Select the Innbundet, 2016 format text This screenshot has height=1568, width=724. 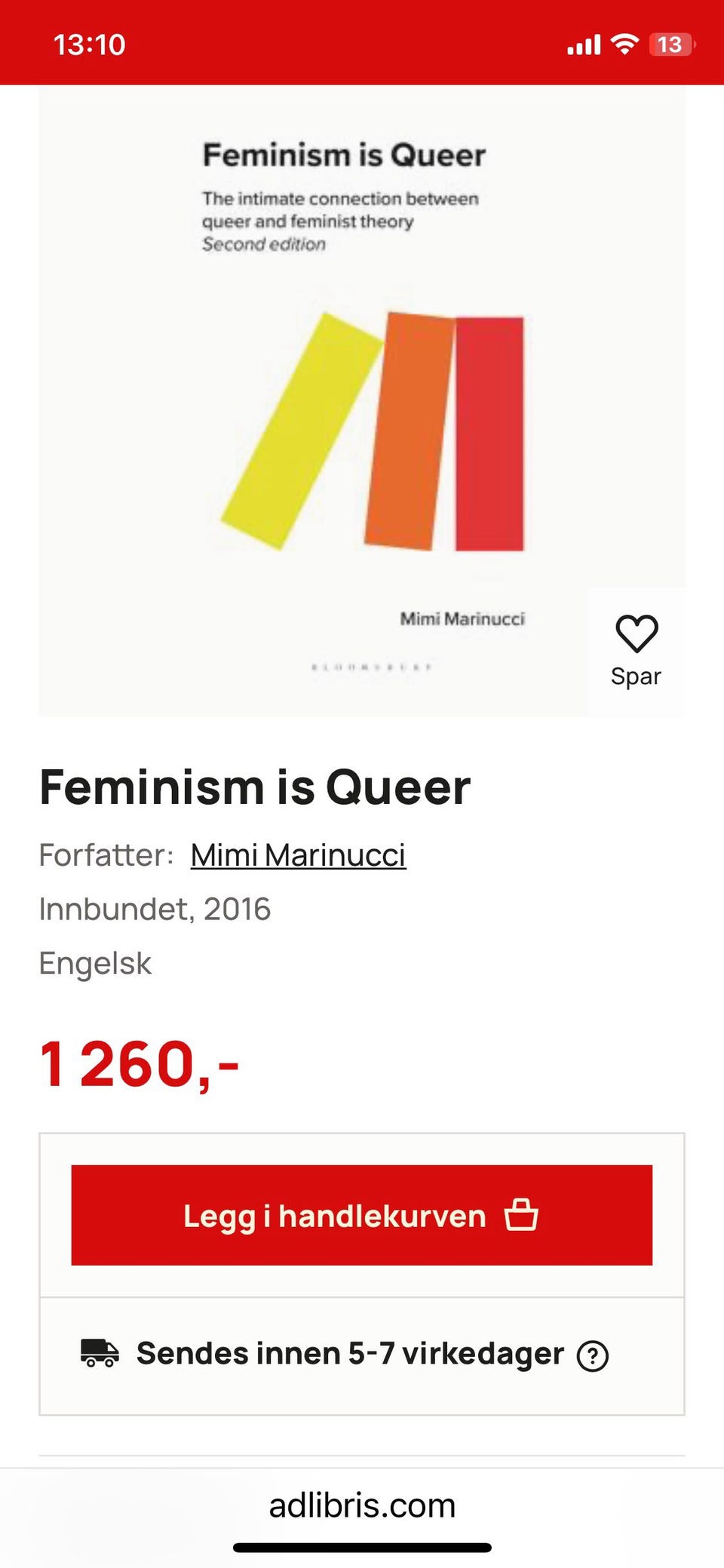point(155,909)
